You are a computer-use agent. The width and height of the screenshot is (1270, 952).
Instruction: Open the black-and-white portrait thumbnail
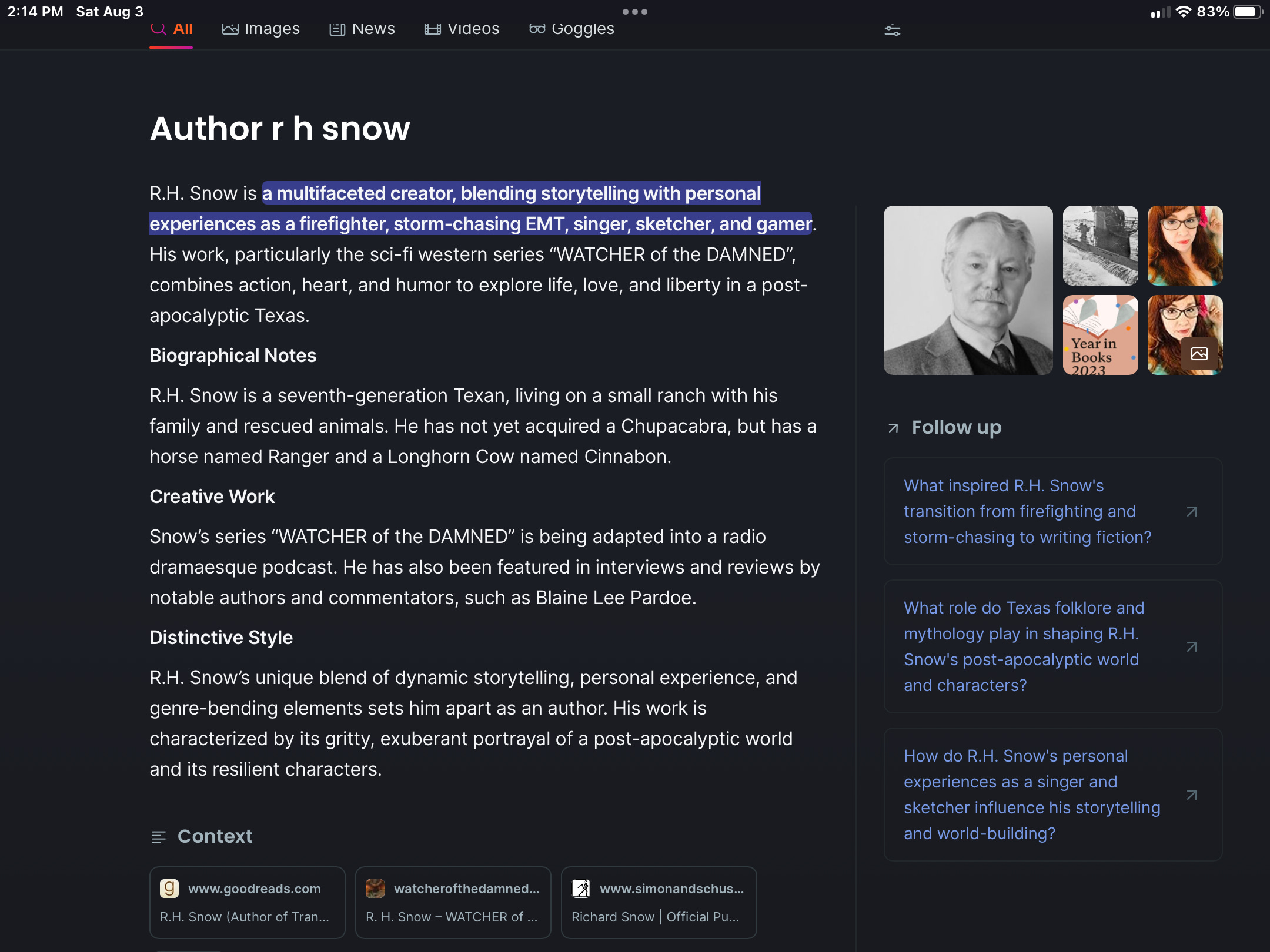point(968,290)
